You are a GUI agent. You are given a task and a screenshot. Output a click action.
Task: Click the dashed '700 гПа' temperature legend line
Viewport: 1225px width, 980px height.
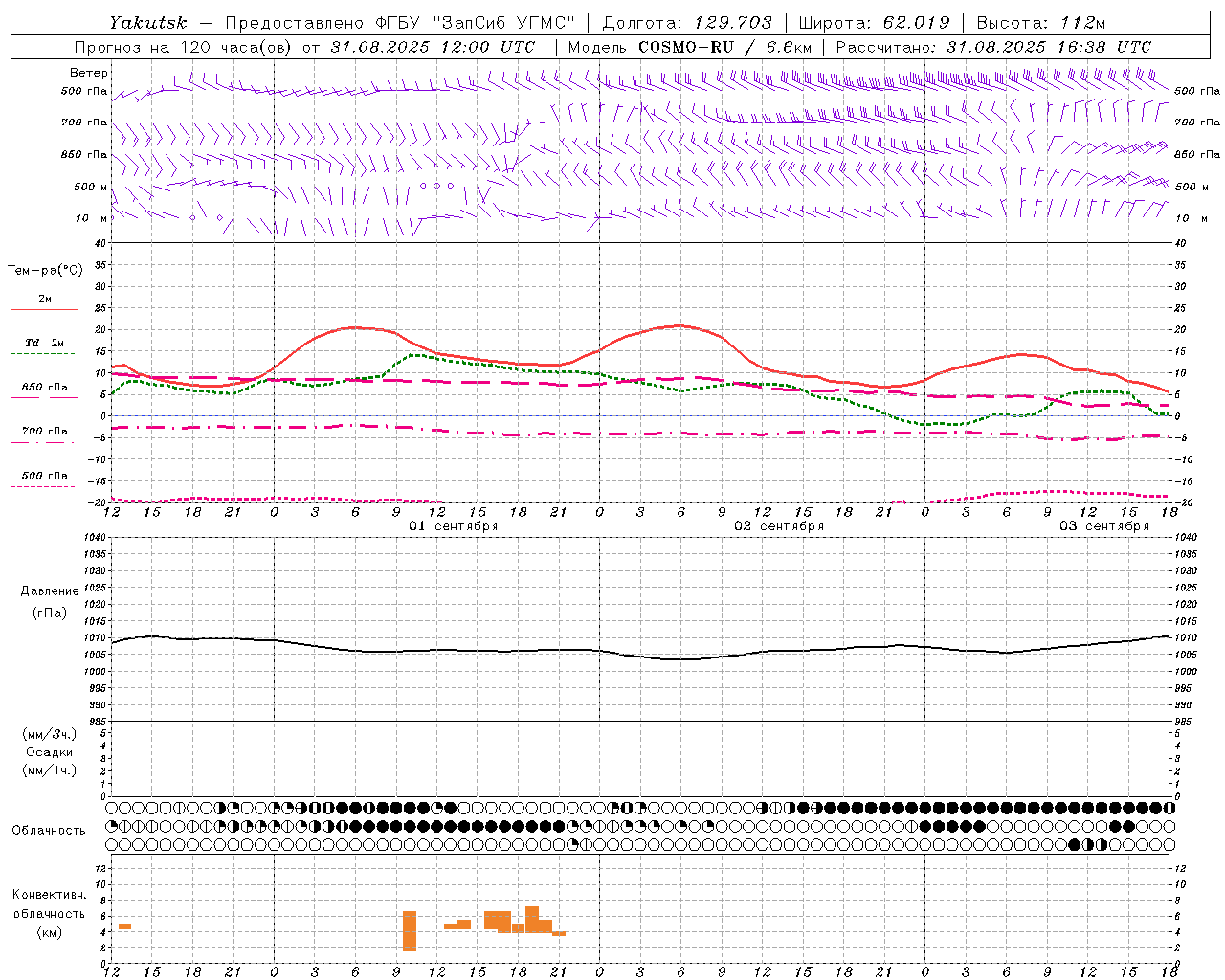[44, 442]
